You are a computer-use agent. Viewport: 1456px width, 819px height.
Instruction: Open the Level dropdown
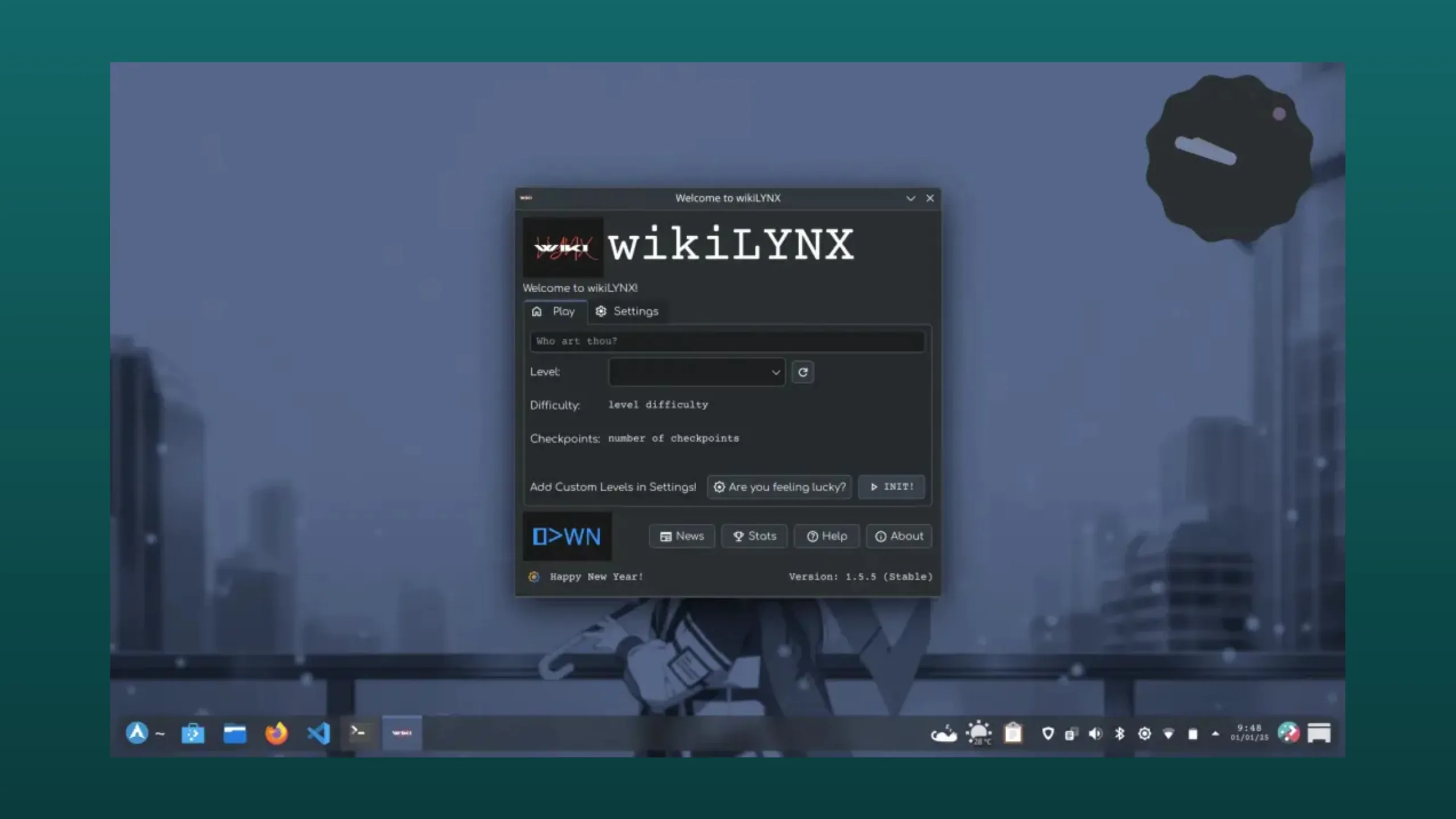point(697,372)
